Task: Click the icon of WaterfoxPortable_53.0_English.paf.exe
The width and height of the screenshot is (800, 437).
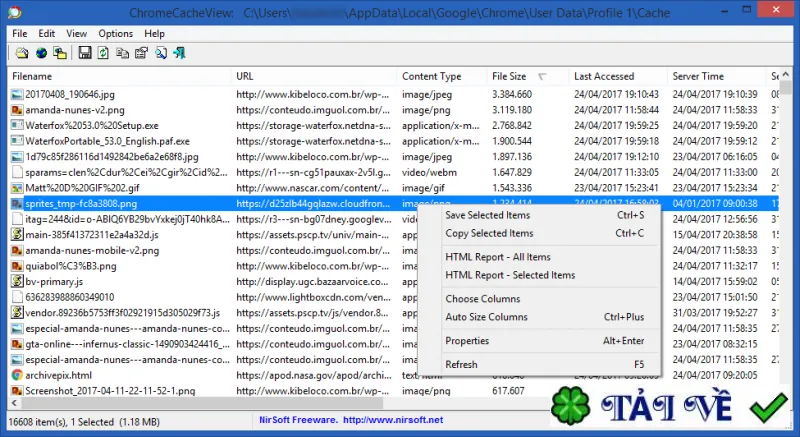Action: [17, 141]
